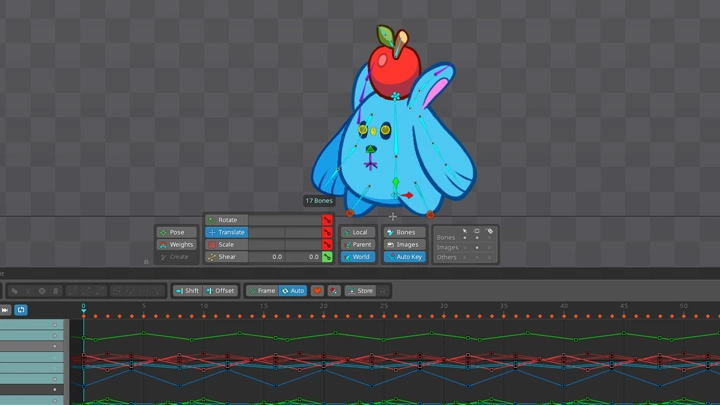Viewport: 720px width, 405px height.
Task: Select the Scale tool
Action: pos(226,245)
